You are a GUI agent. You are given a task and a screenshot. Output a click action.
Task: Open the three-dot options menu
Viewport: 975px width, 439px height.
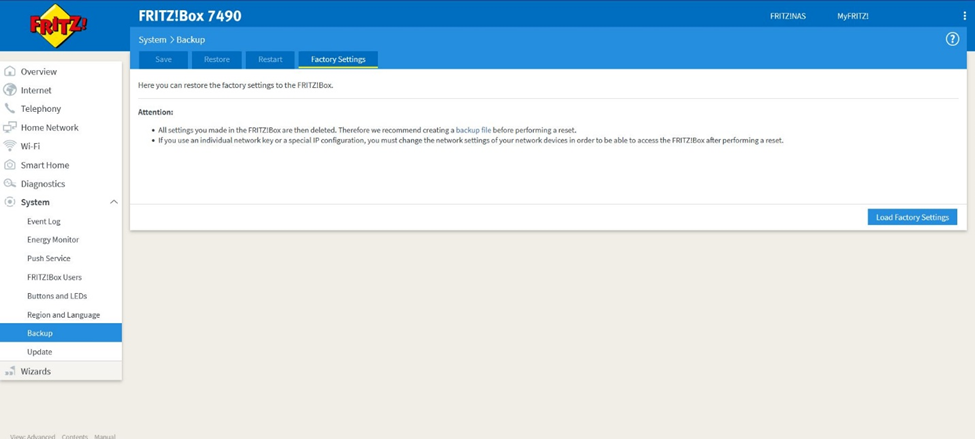pyautogui.click(x=964, y=16)
